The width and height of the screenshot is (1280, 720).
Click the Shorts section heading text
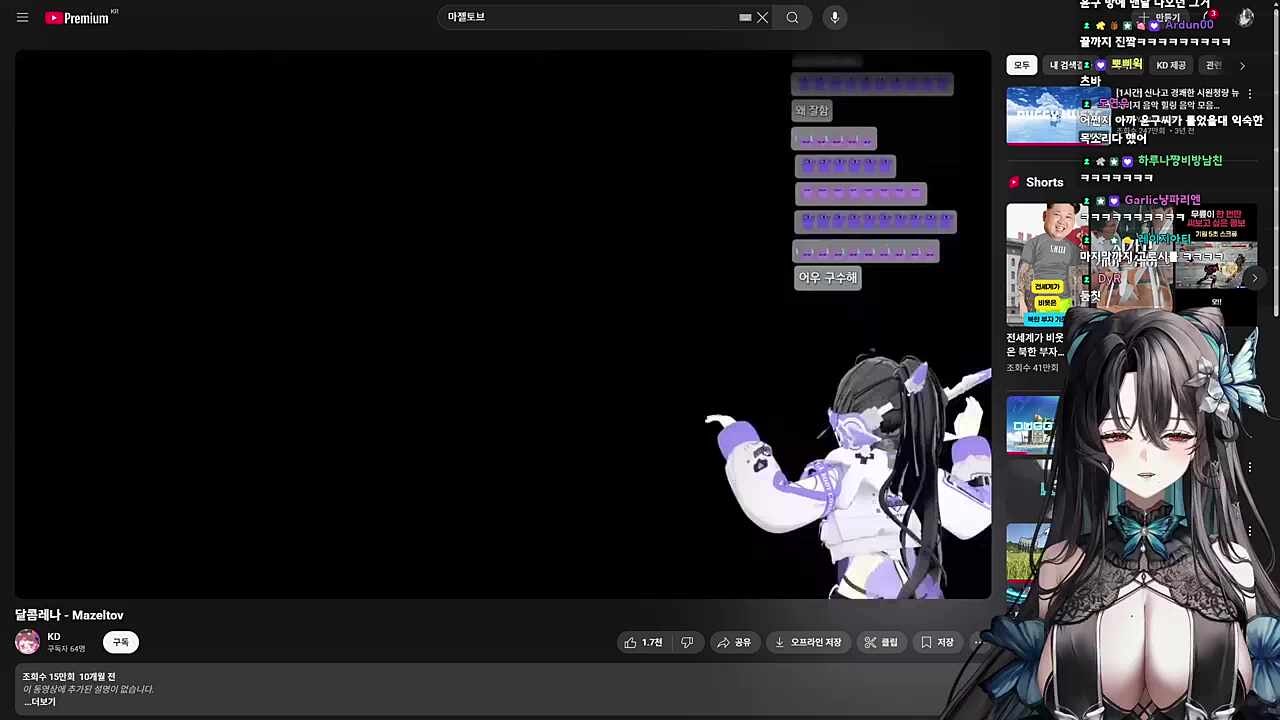click(1044, 183)
